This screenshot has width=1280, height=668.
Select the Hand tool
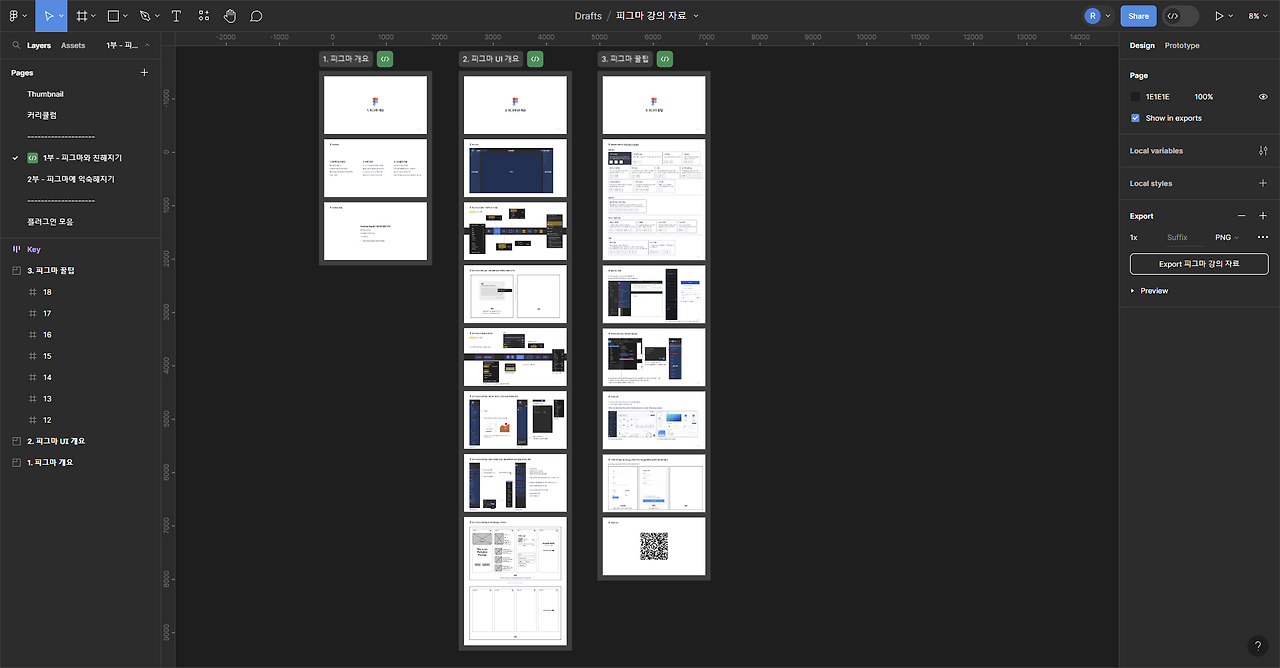click(230, 16)
